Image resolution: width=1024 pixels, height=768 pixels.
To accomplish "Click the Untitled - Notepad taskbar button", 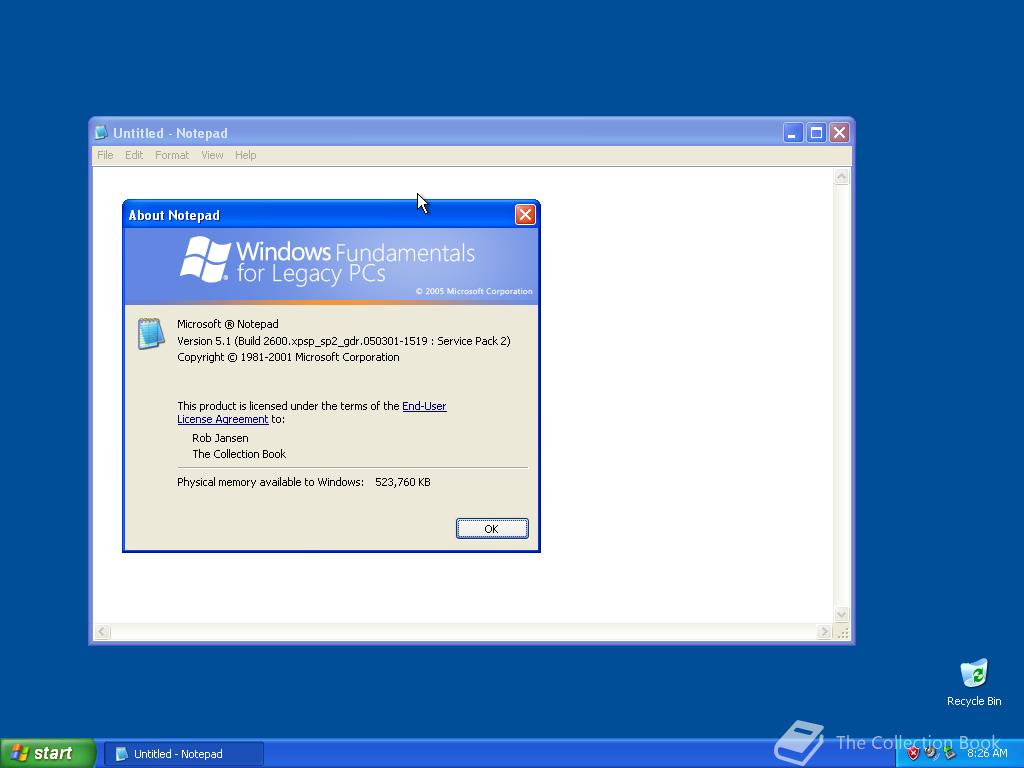I will point(184,754).
